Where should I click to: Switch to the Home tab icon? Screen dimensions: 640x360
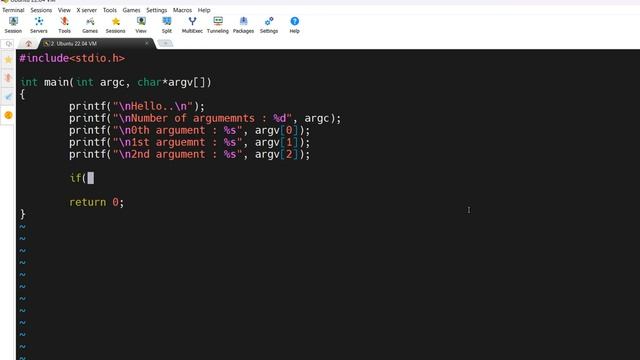[29, 43]
